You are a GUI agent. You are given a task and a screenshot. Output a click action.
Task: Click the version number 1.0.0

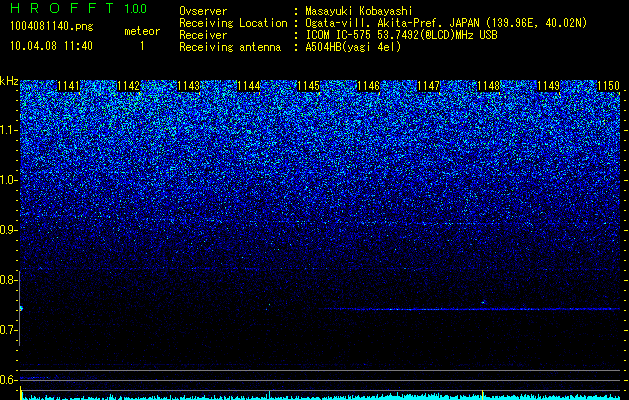coord(136,8)
